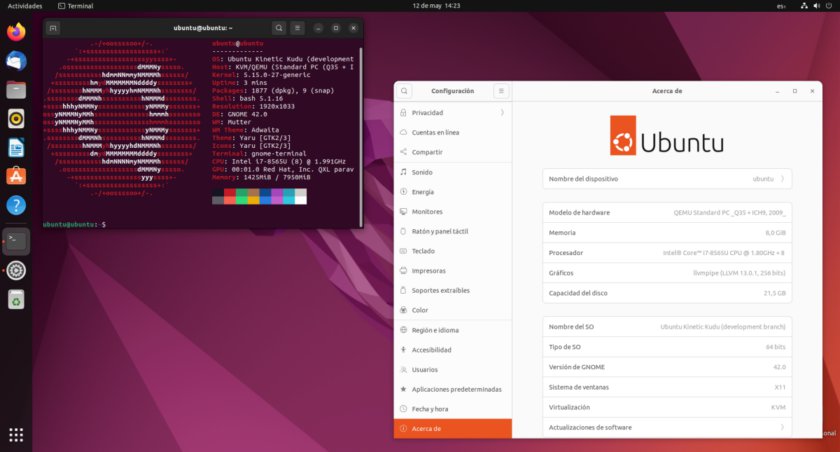Viewport: 840px width, 452px height.
Task: Click the neofetch color palette blocks
Action: (259, 196)
